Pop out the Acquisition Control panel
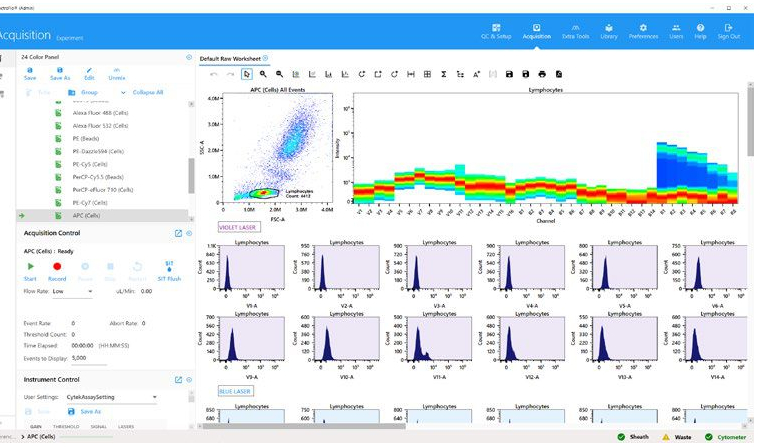The width and height of the screenshot is (763, 447). tap(177, 234)
